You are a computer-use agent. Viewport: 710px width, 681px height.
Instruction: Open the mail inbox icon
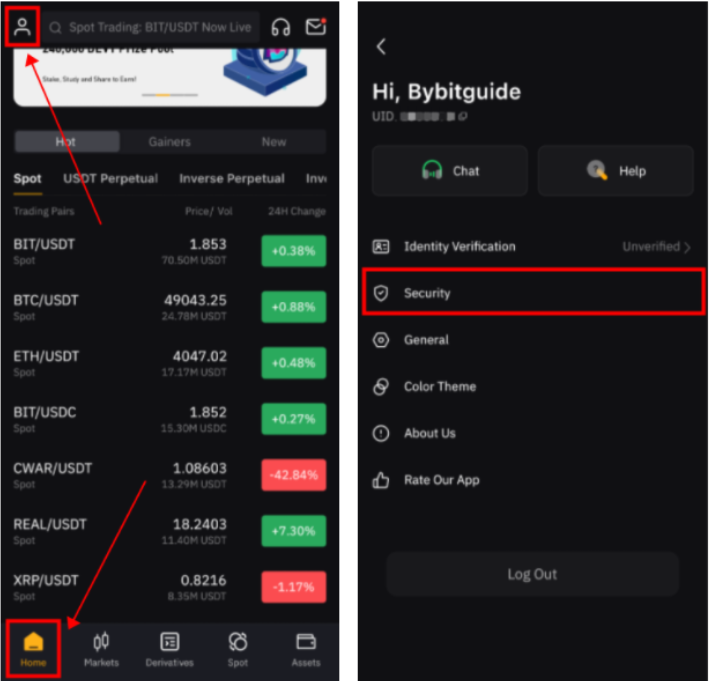tap(316, 27)
